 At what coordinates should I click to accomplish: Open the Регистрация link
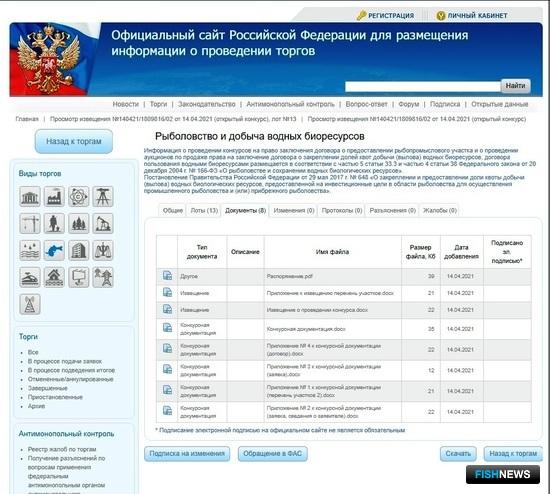pos(391,15)
